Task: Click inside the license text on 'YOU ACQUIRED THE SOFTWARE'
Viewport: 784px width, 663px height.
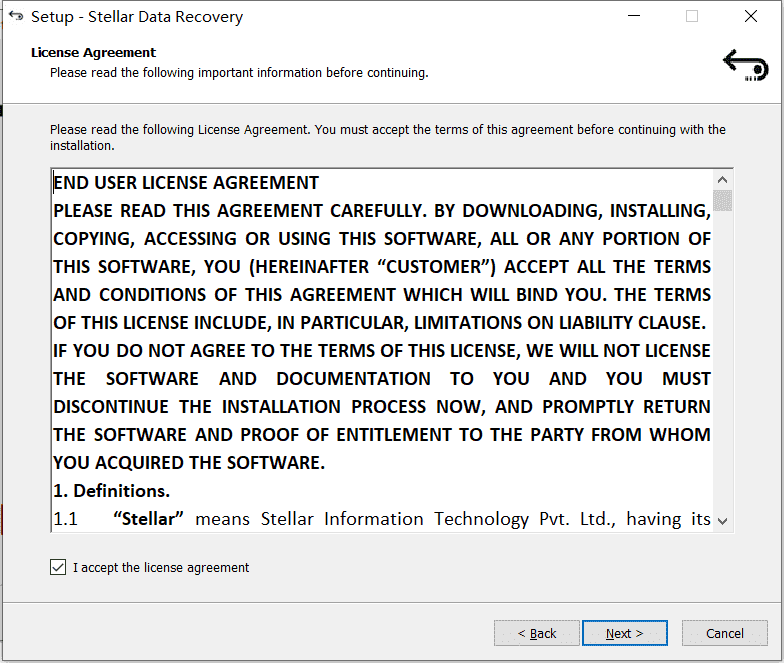Action: [x=189, y=463]
